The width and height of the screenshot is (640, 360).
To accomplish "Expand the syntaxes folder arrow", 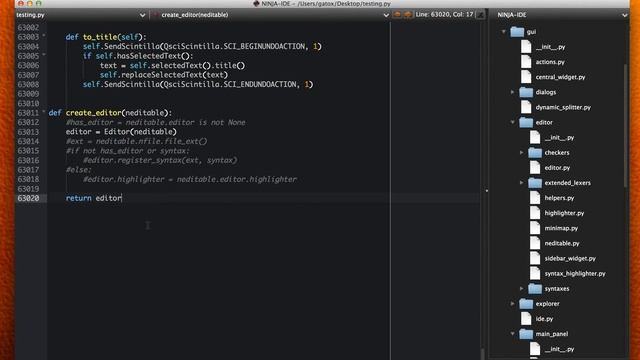I will pyautogui.click(x=522, y=288).
